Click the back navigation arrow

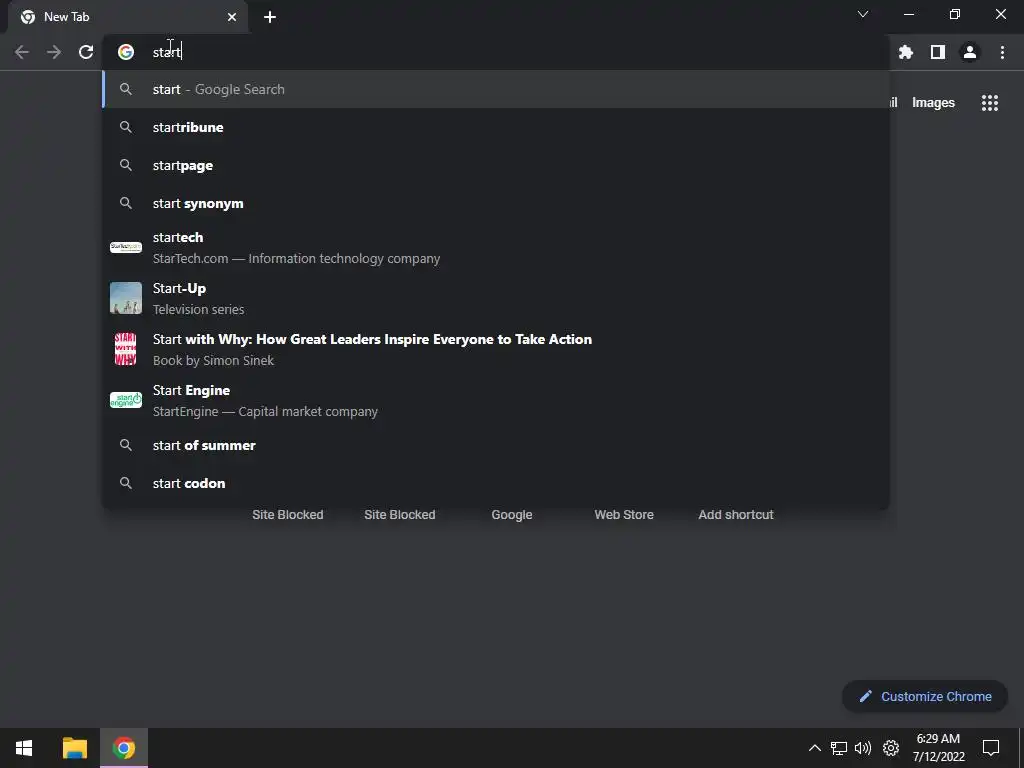point(22,52)
